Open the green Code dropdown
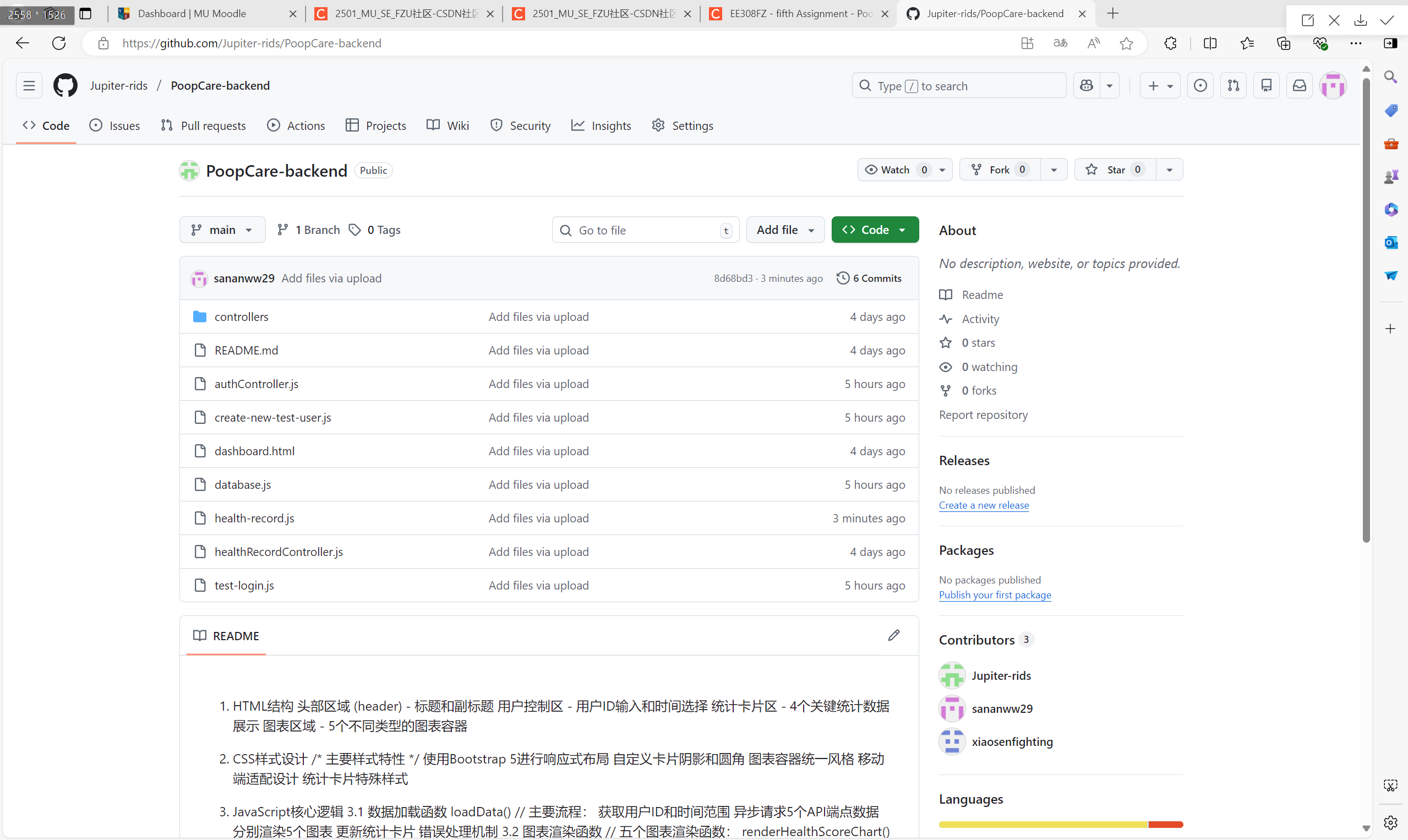This screenshot has width=1408, height=840. click(874, 230)
